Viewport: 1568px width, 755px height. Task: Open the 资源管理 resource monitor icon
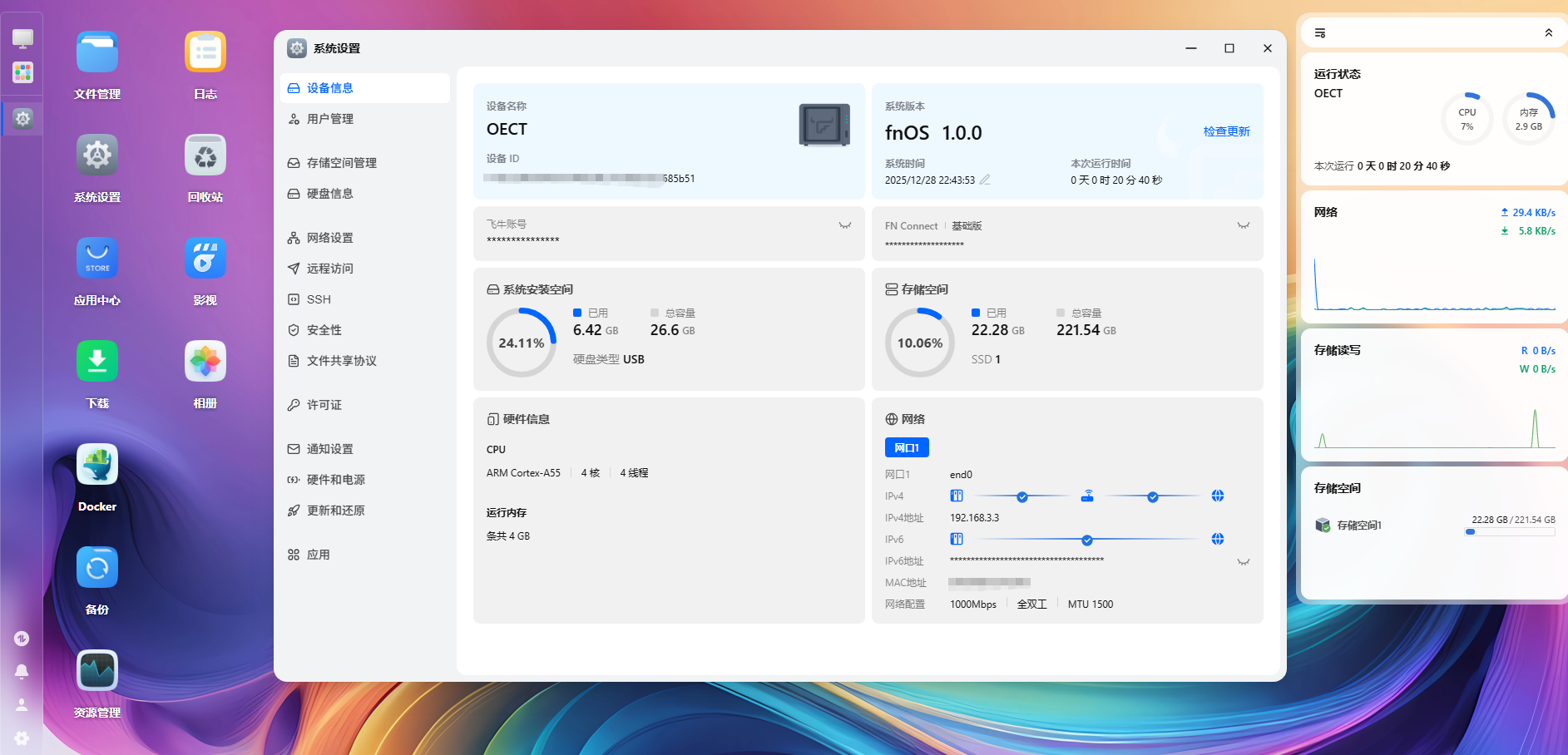point(97,671)
